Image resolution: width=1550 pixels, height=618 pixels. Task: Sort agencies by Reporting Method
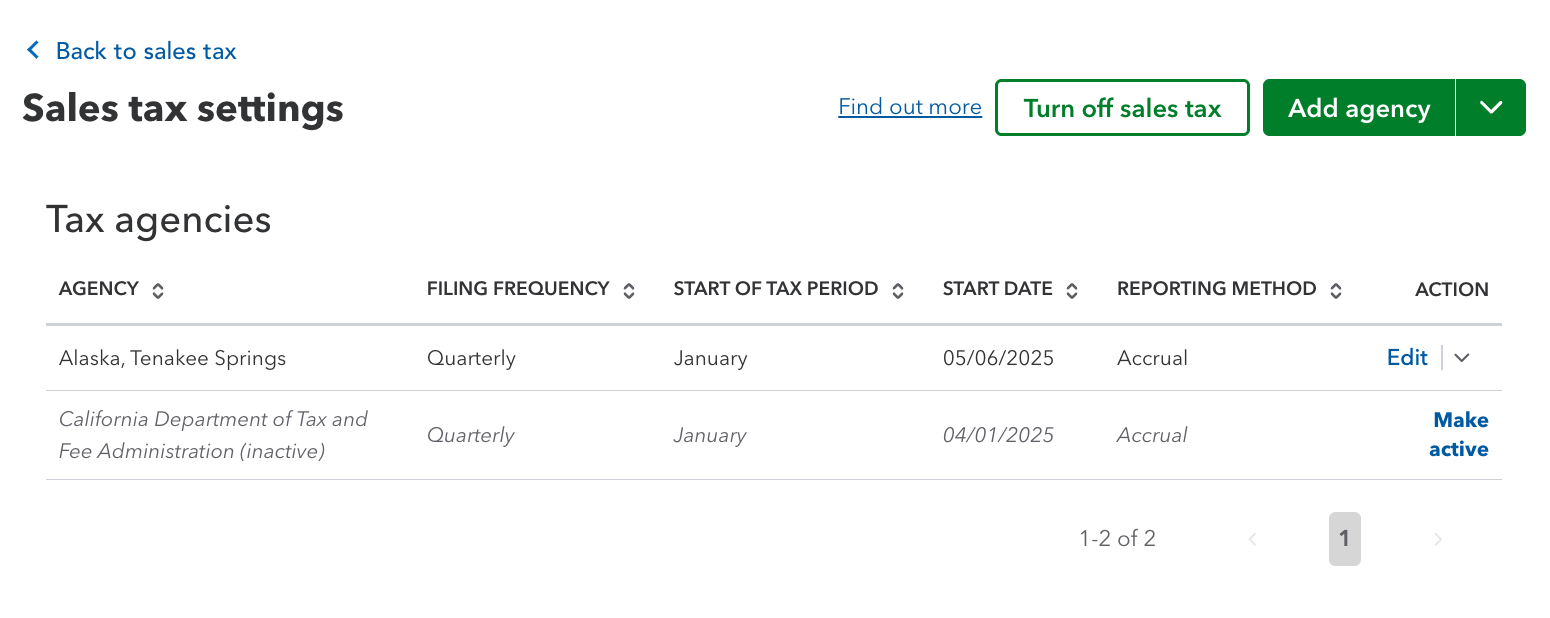(1336, 289)
